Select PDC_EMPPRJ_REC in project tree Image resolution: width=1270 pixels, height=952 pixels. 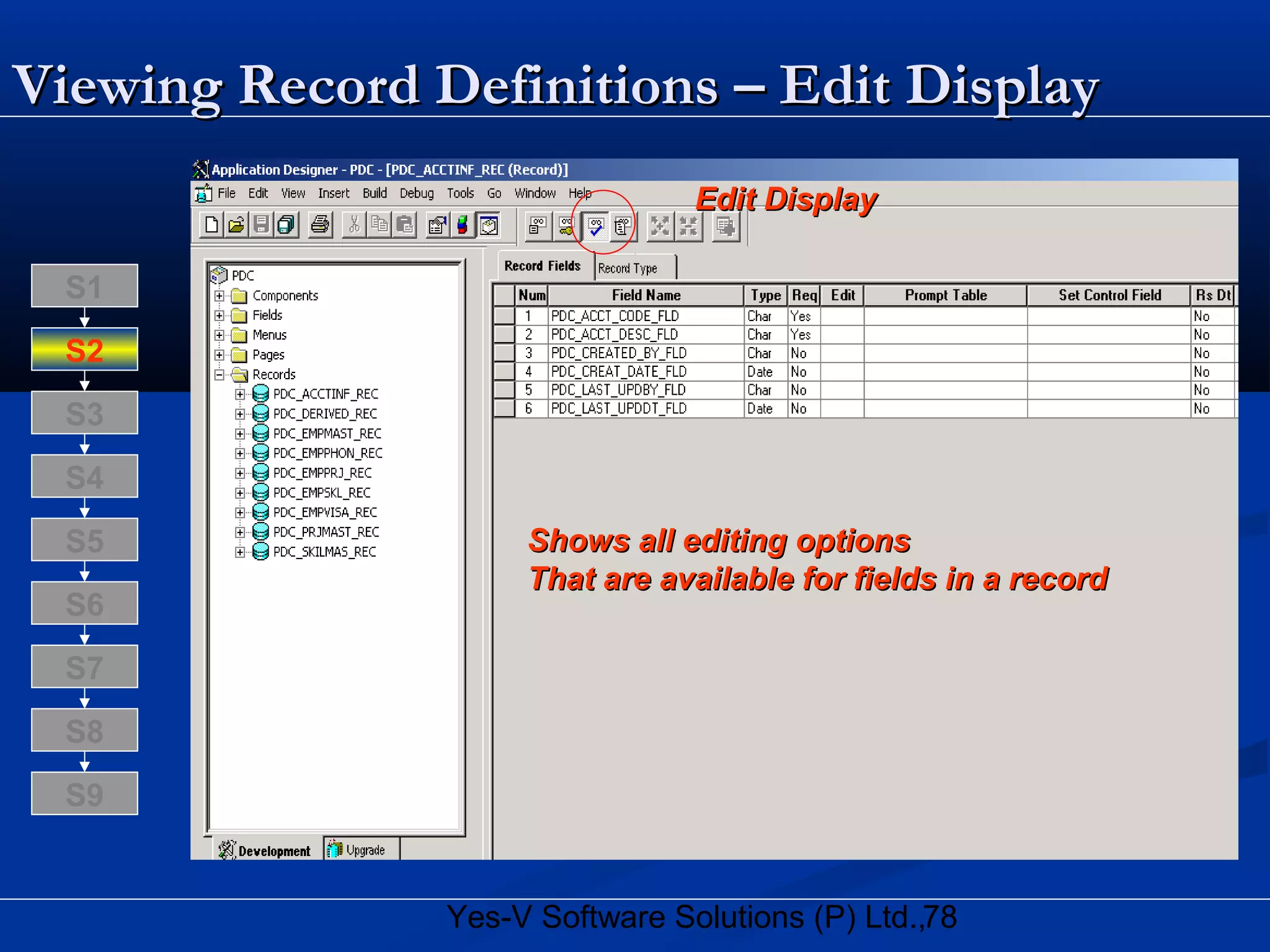[322, 474]
